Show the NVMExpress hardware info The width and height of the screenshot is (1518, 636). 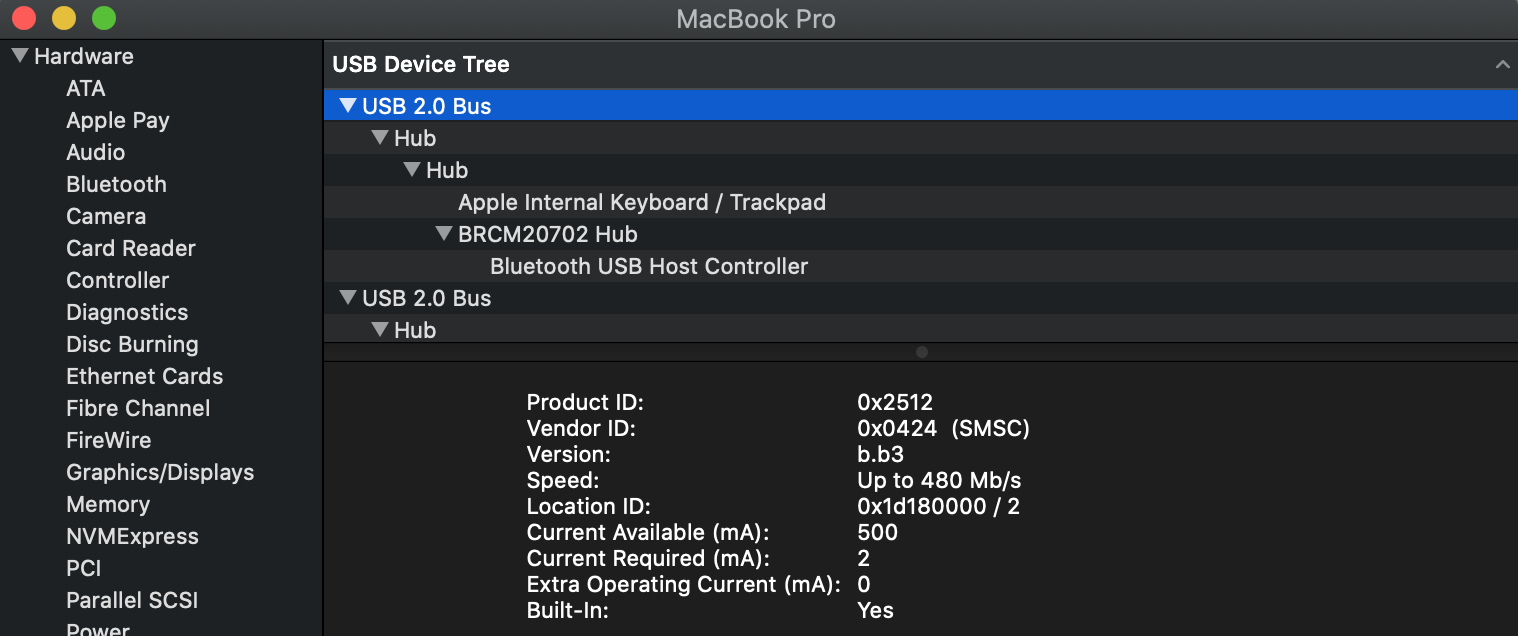tap(132, 536)
